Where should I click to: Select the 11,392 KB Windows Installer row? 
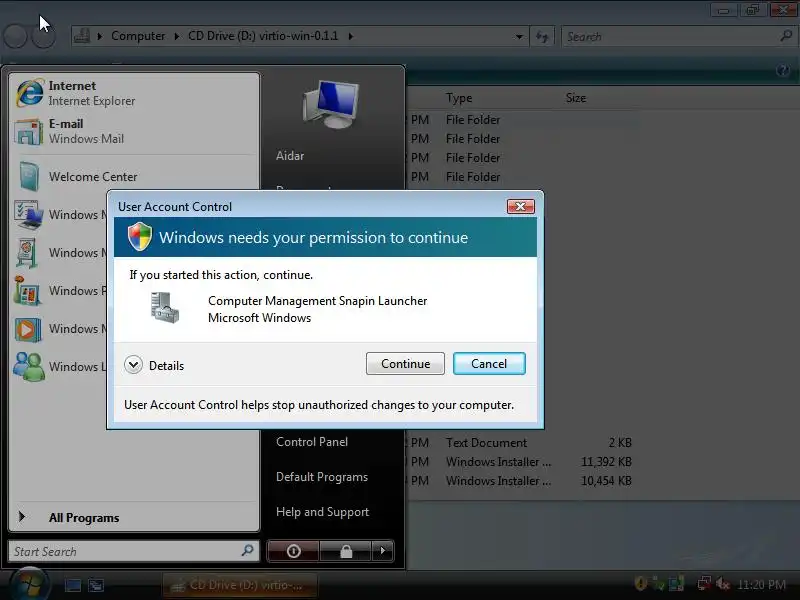520,462
